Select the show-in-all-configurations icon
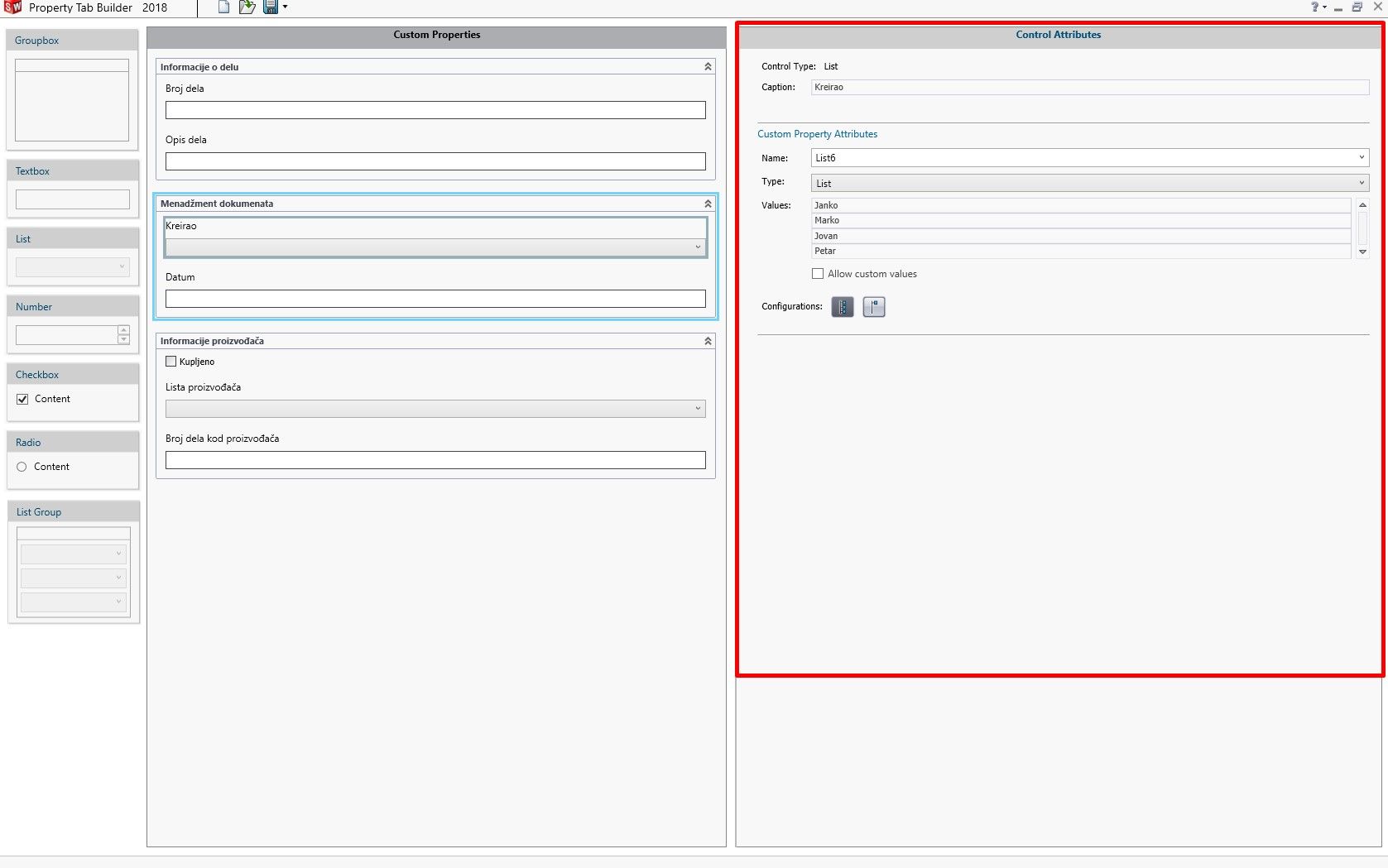The image size is (1388, 868). tap(842, 306)
